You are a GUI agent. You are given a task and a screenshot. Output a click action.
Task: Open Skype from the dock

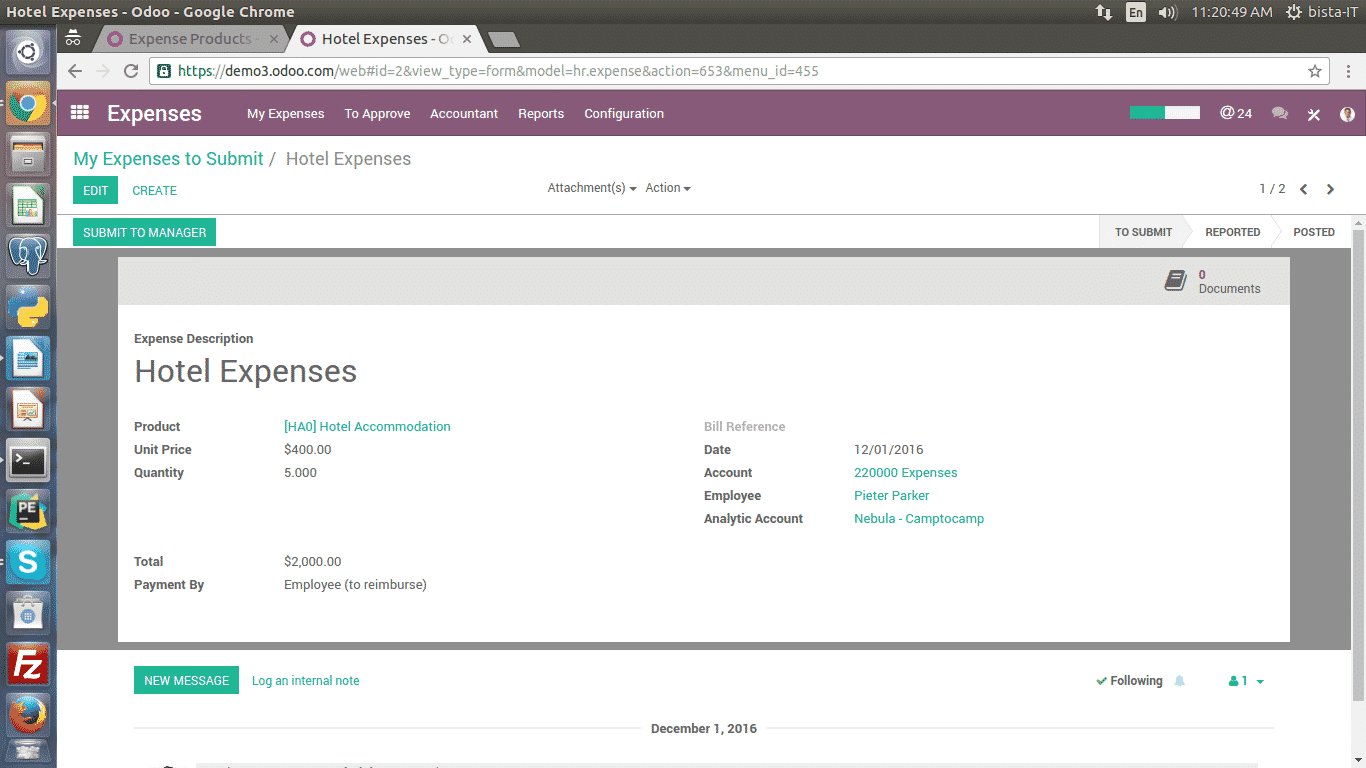pos(28,563)
